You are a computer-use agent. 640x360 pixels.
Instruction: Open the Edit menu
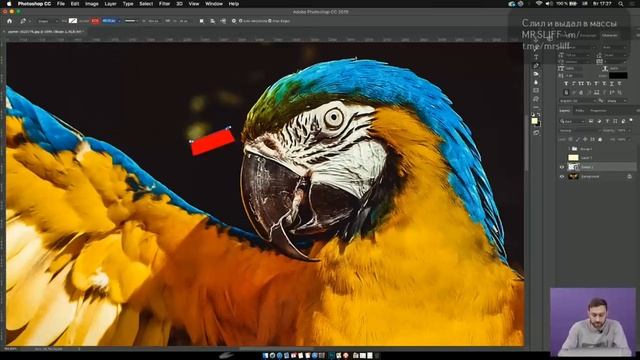click(x=75, y=4)
